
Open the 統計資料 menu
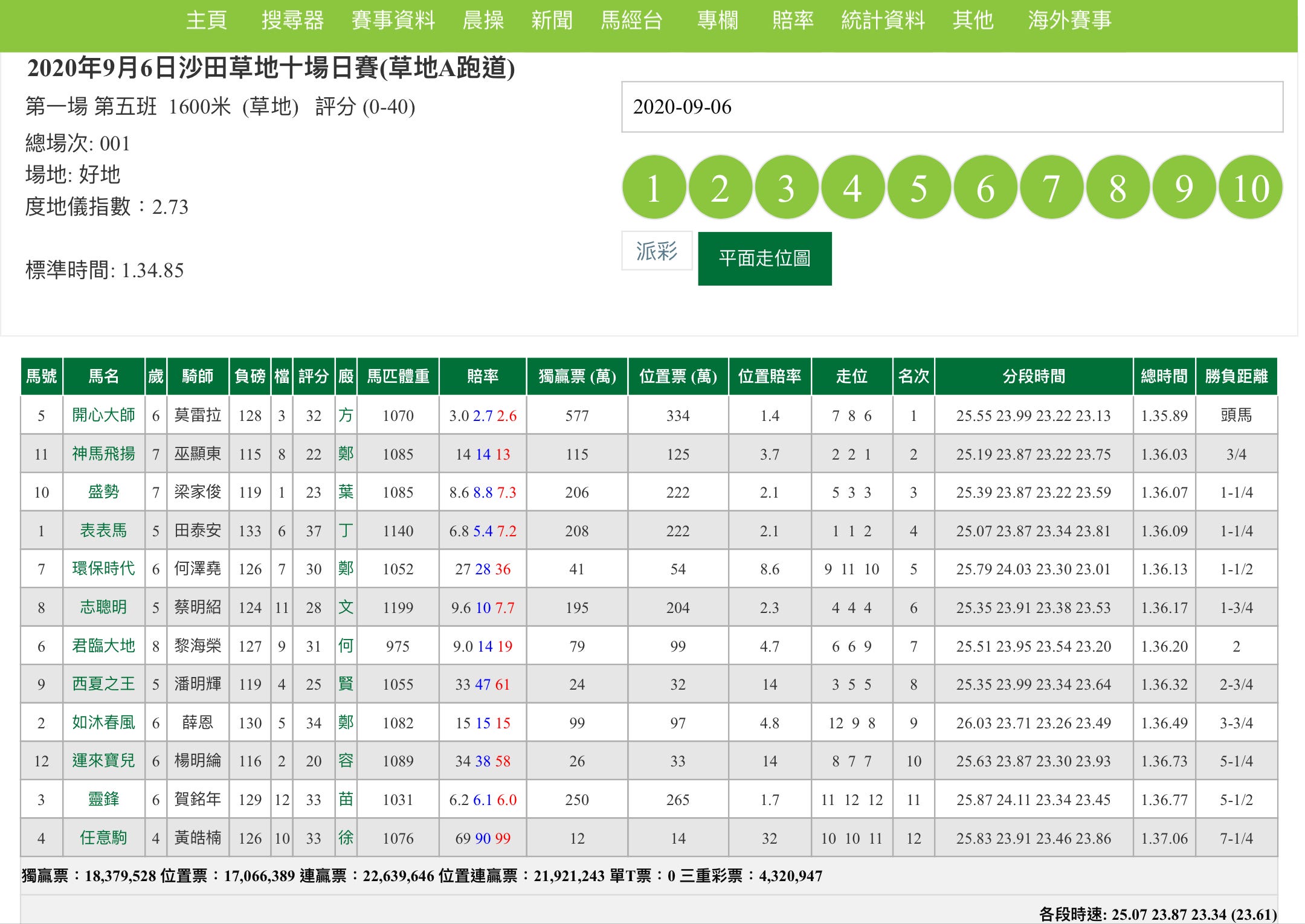click(883, 21)
